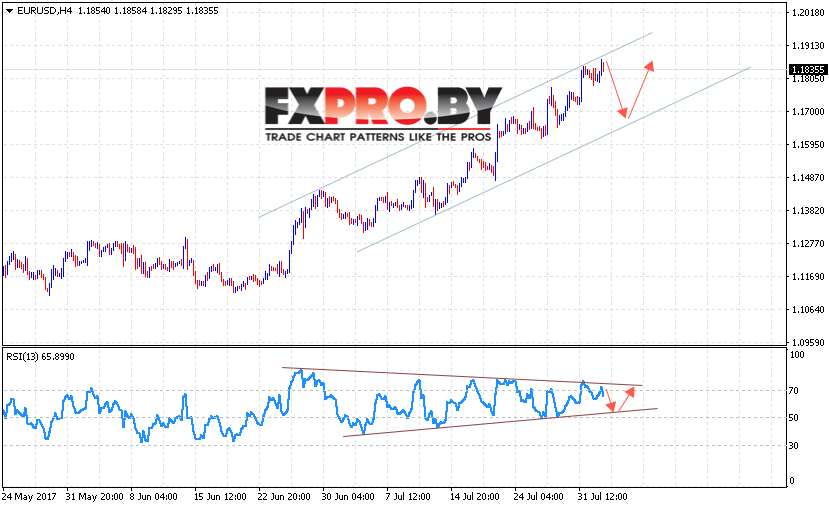The image size is (829, 508).
Task: Select the price axis value 1.15950
Action: [x=808, y=144]
